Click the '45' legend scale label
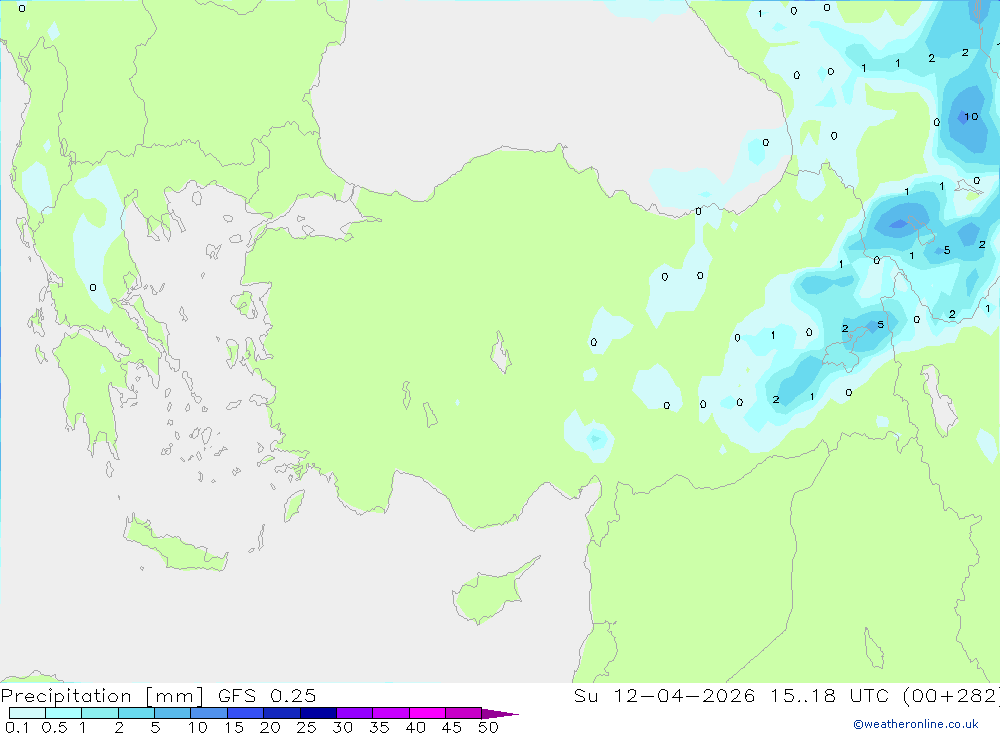Viewport: 1000px width, 733px height. pos(452,727)
